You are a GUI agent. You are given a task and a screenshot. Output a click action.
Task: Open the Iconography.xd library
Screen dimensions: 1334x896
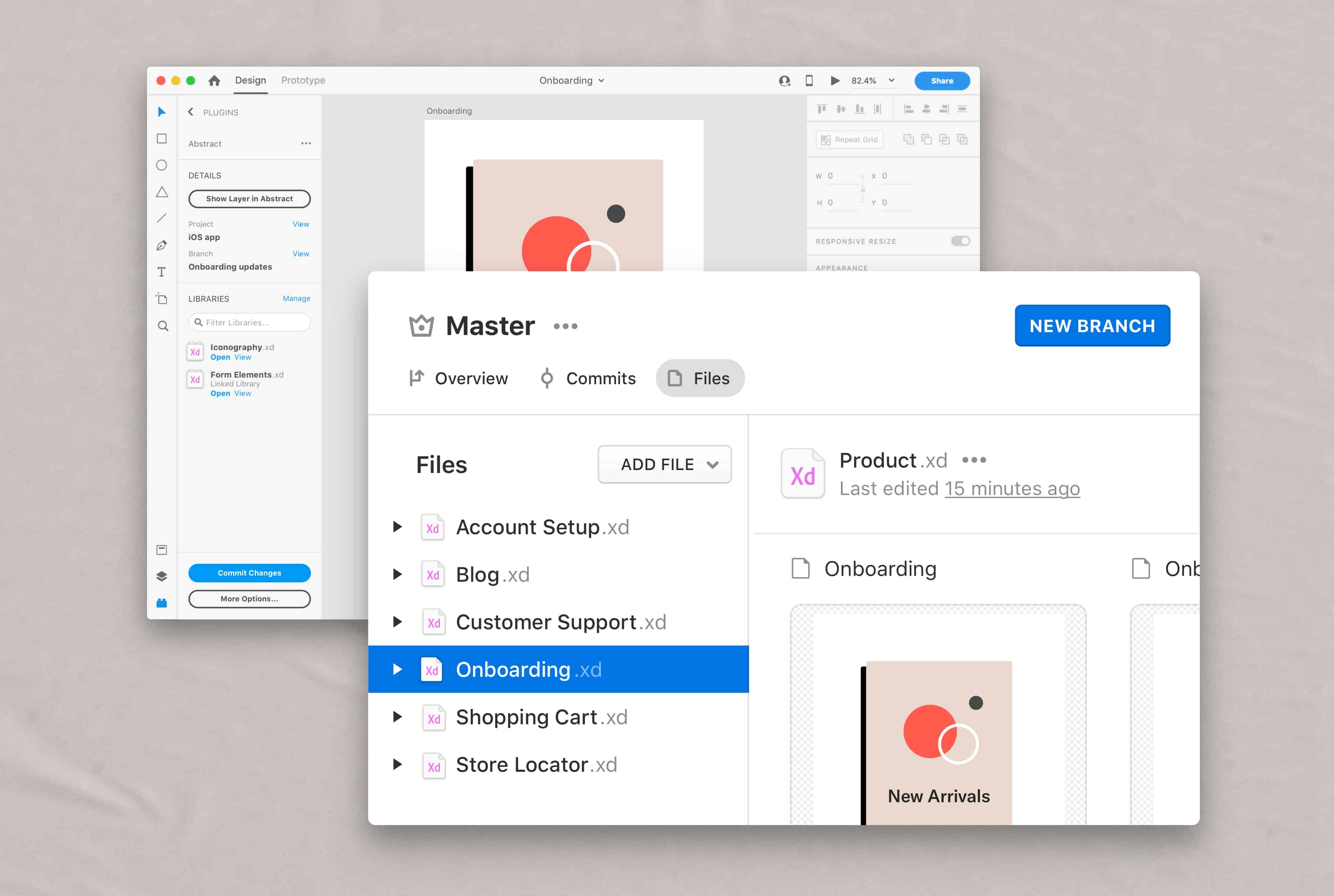[x=220, y=357]
